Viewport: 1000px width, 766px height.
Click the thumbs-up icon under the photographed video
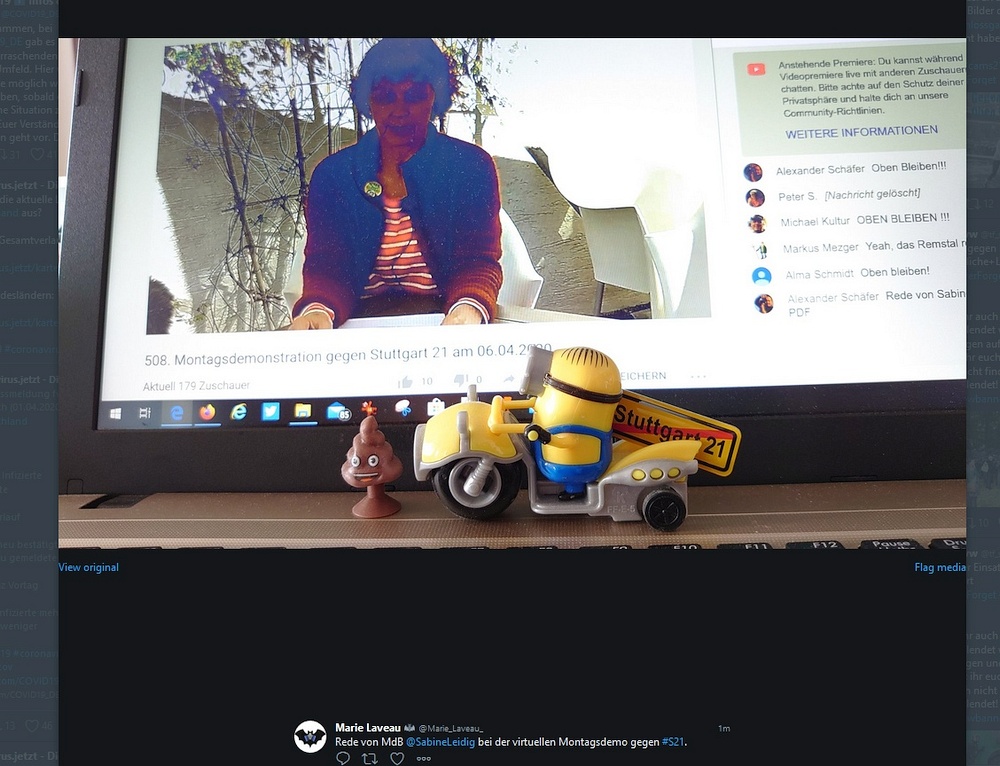click(406, 381)
